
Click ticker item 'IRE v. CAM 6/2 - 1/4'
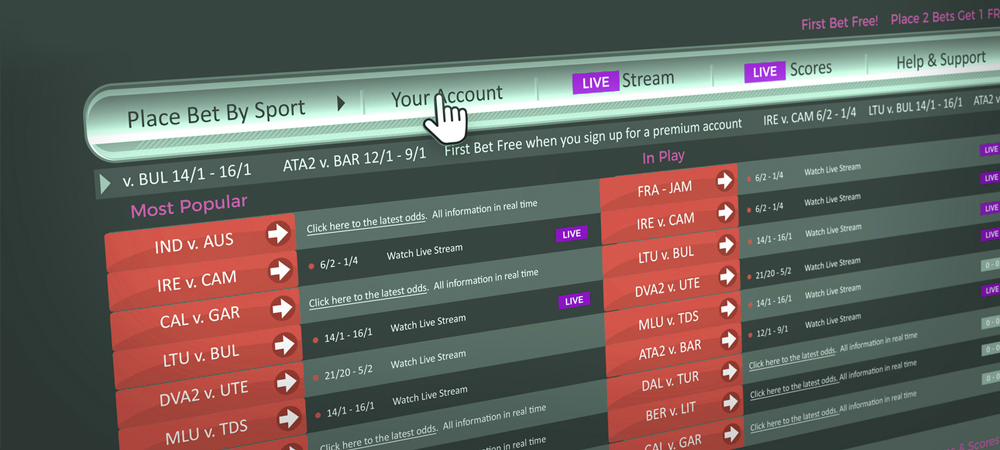coord(809,115)
